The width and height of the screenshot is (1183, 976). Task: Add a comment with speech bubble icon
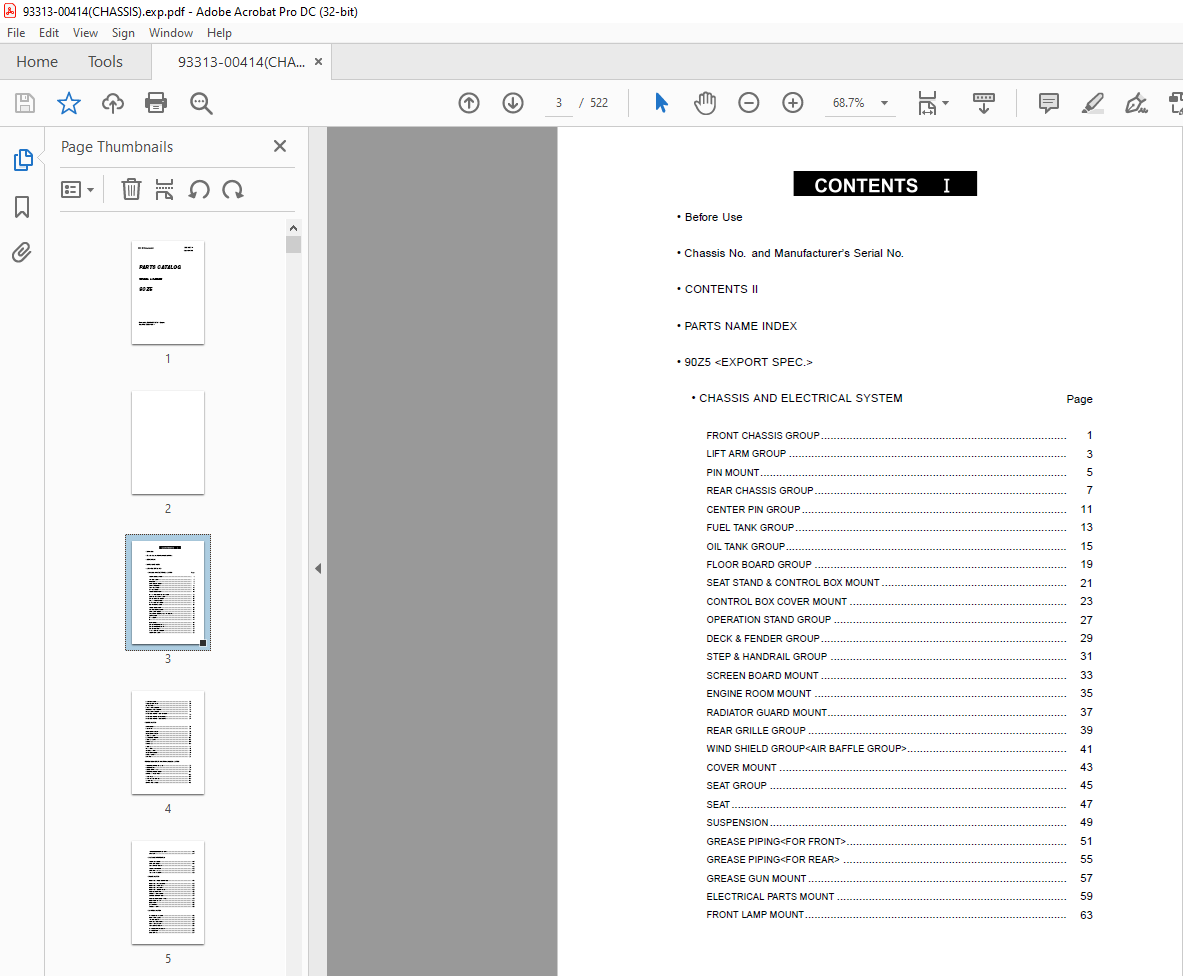click(1049, 103)
